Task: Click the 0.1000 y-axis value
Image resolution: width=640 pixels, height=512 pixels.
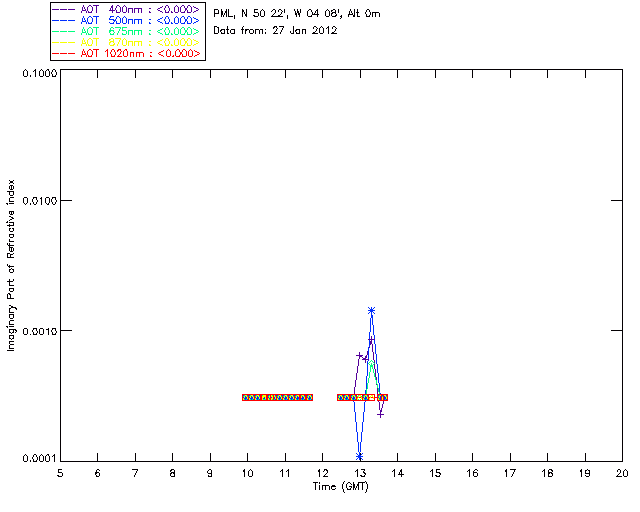Action: tap(39, 73)
